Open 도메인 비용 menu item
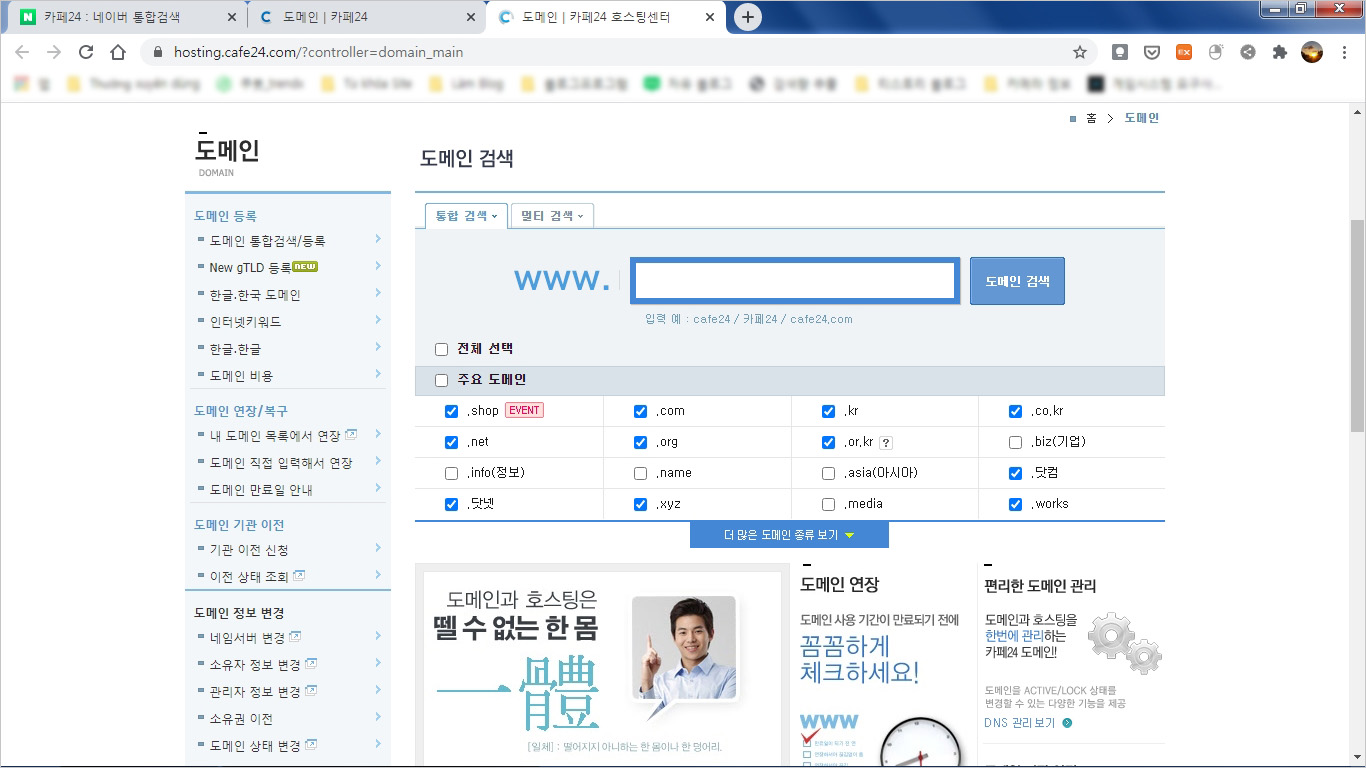The width and height of the screenshot is (1366, 768). 241,376
